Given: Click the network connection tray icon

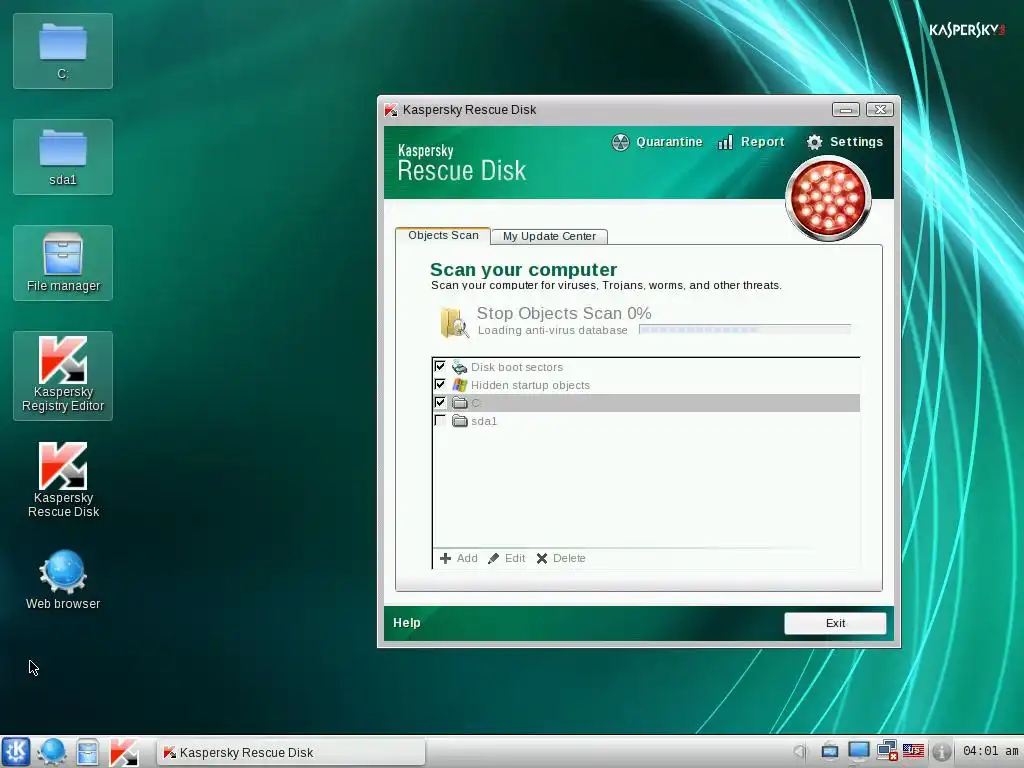Looking at the screenshot, I should point(887,751).
